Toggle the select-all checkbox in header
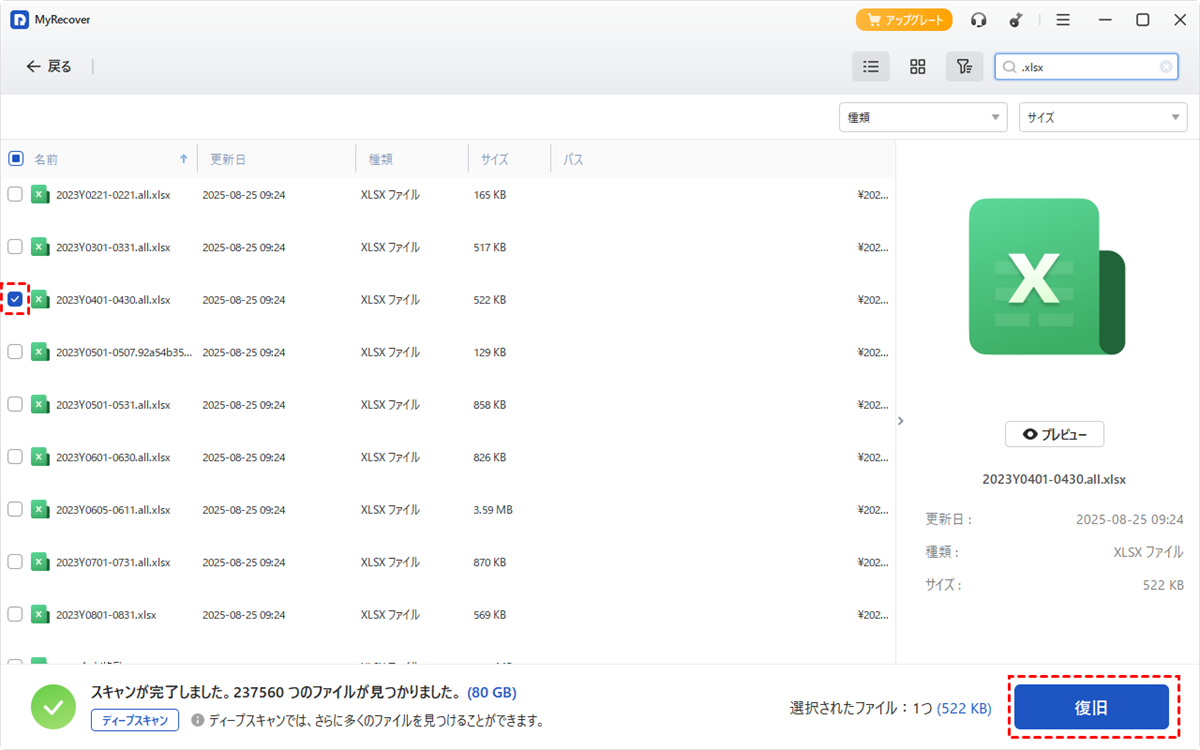Viewport: 1200px width, 750px height. click(16, 158)
